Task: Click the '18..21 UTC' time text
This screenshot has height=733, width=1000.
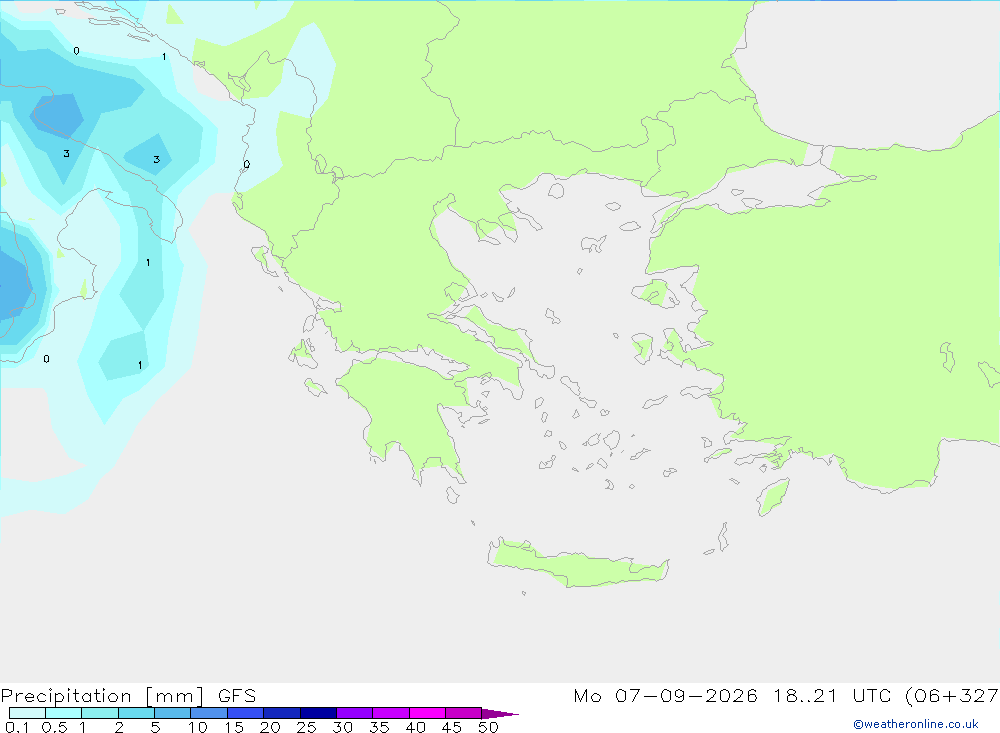Action: pos(832,696)
